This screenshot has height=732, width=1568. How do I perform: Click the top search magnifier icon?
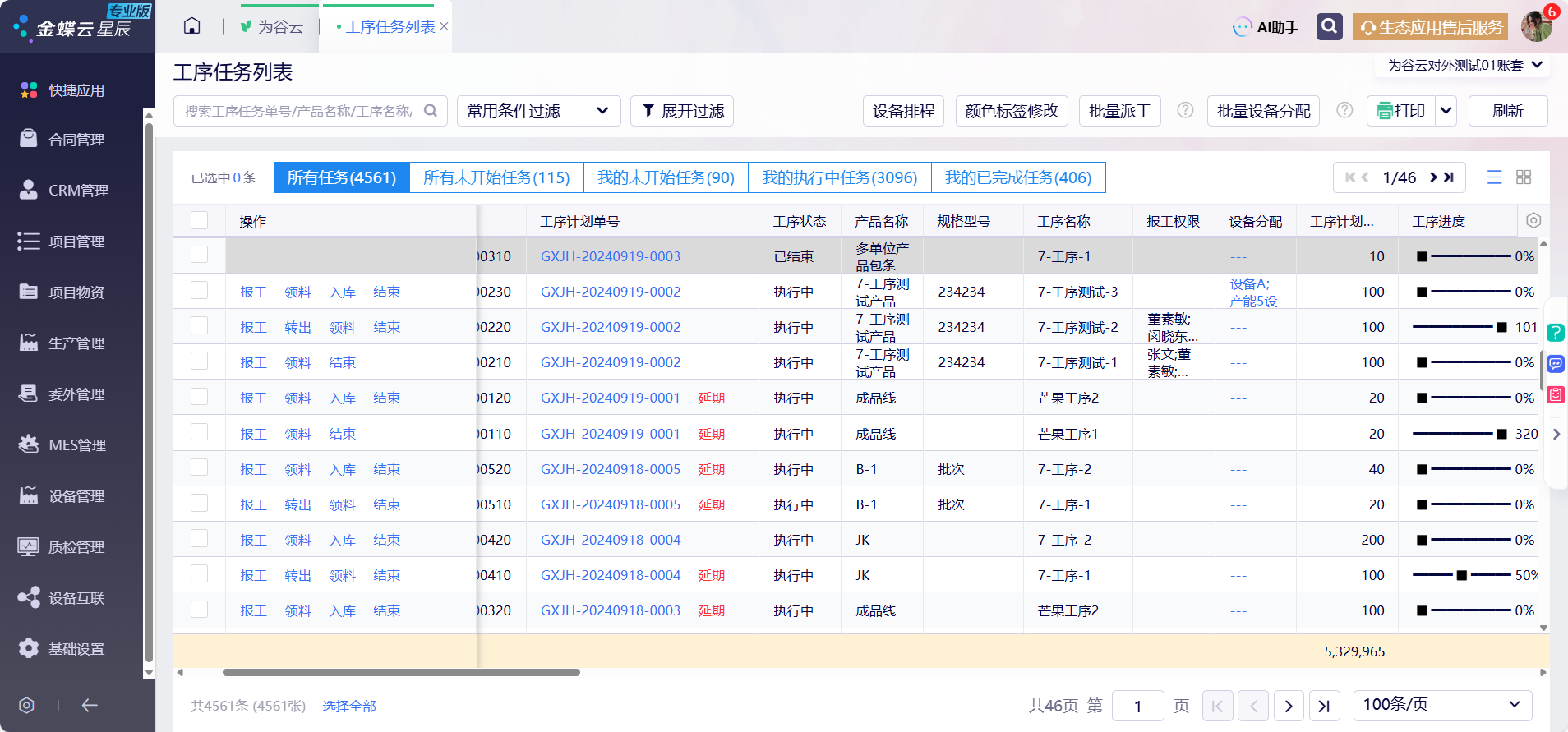click(x=1329, y=26)
